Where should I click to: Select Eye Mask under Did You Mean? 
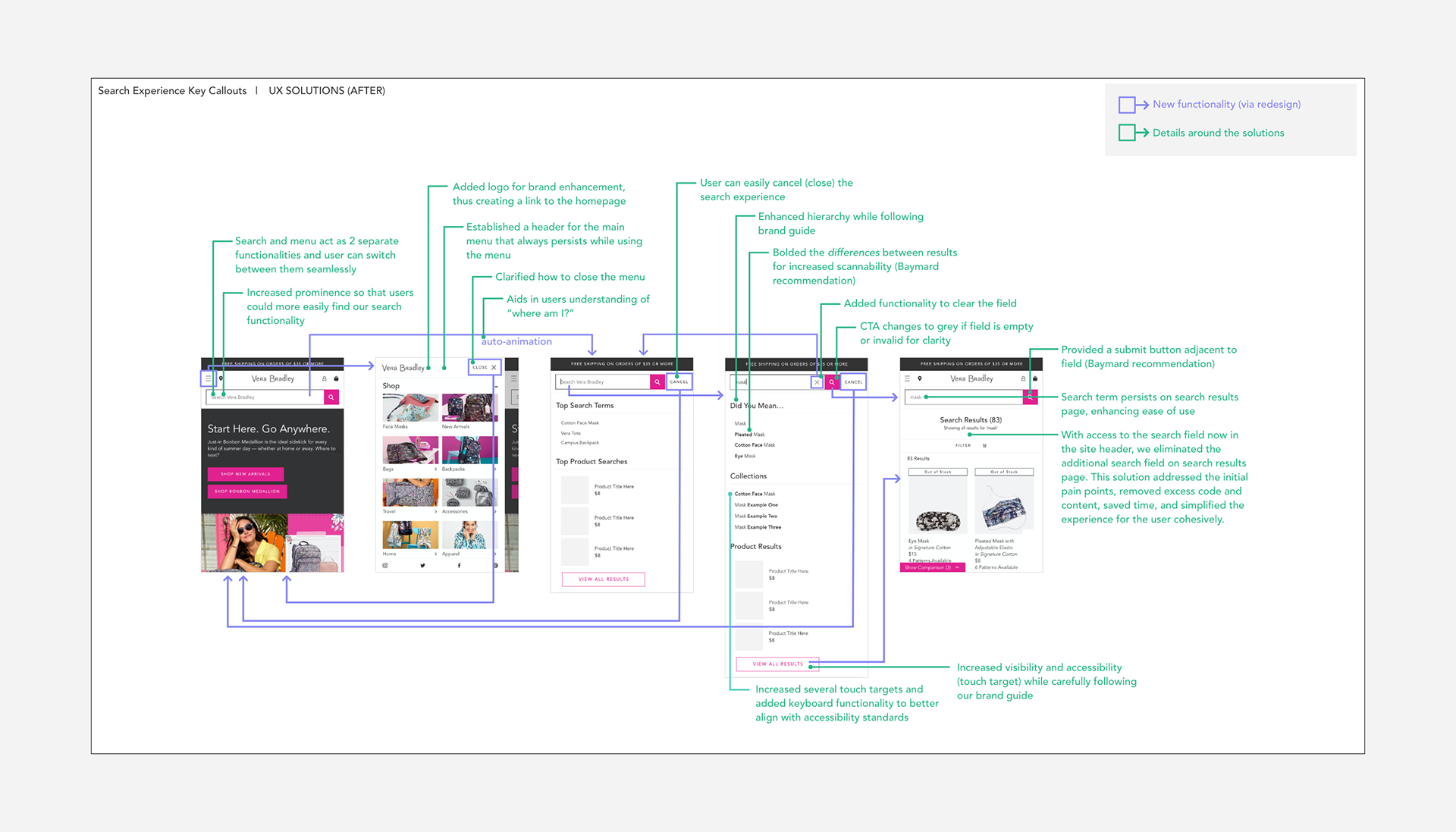(x=745, y=457)
